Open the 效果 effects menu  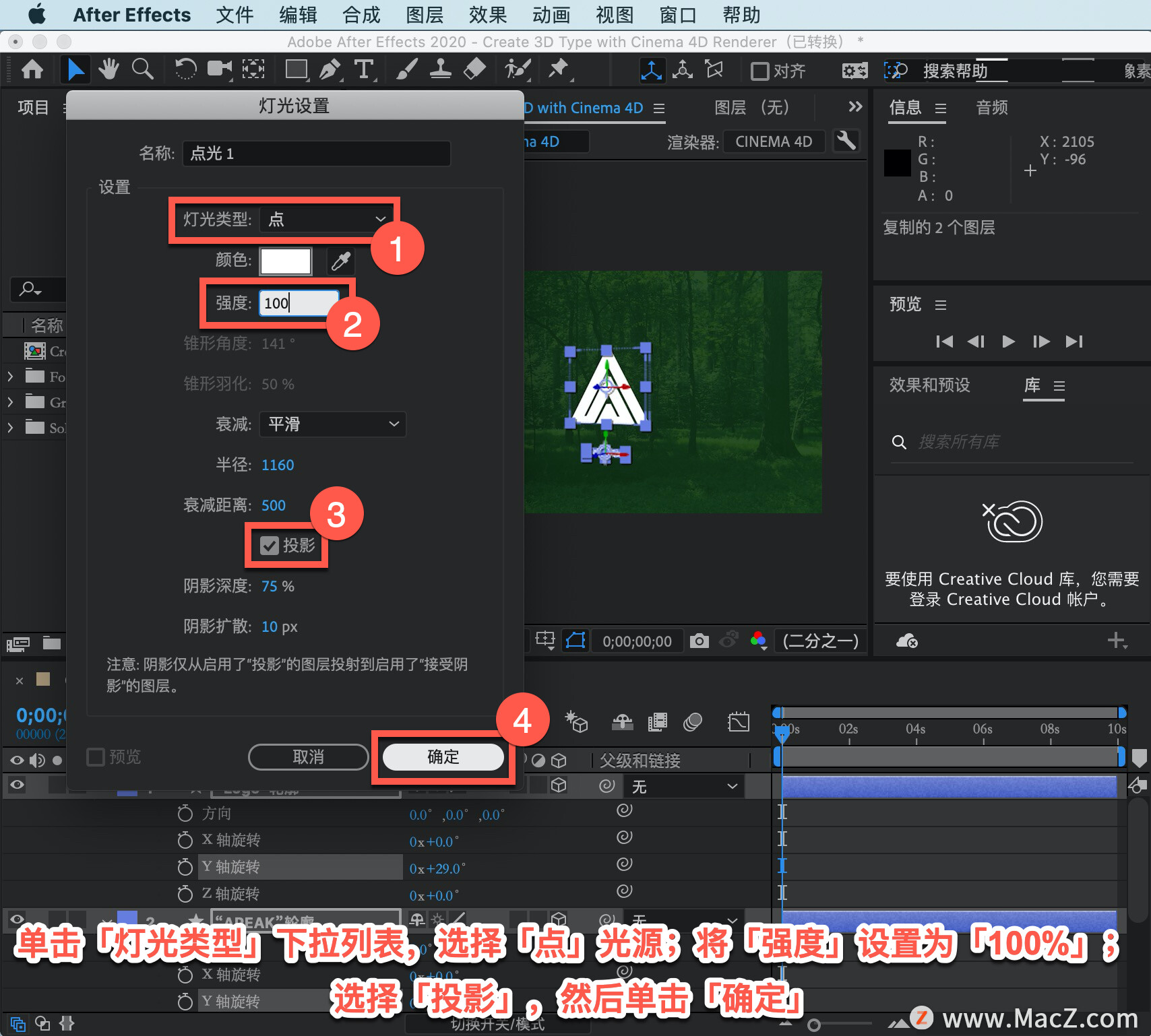click(x=488, y=15)
